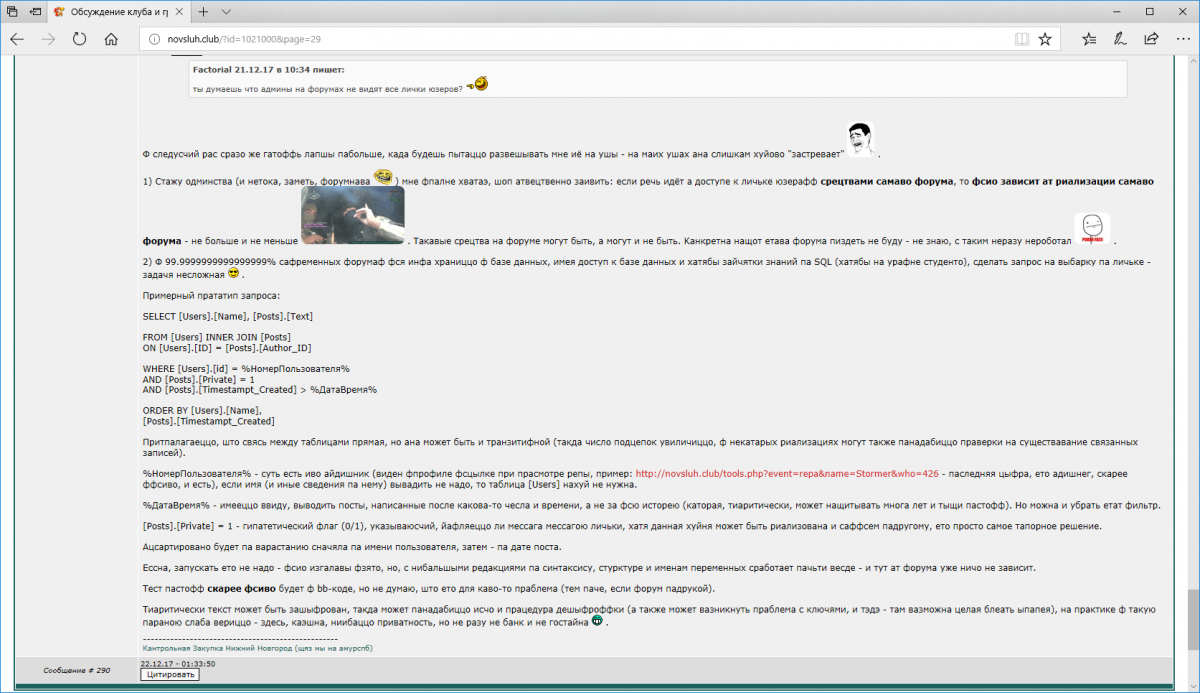
Task: Open a new tab with plus button
Action: 203,12
